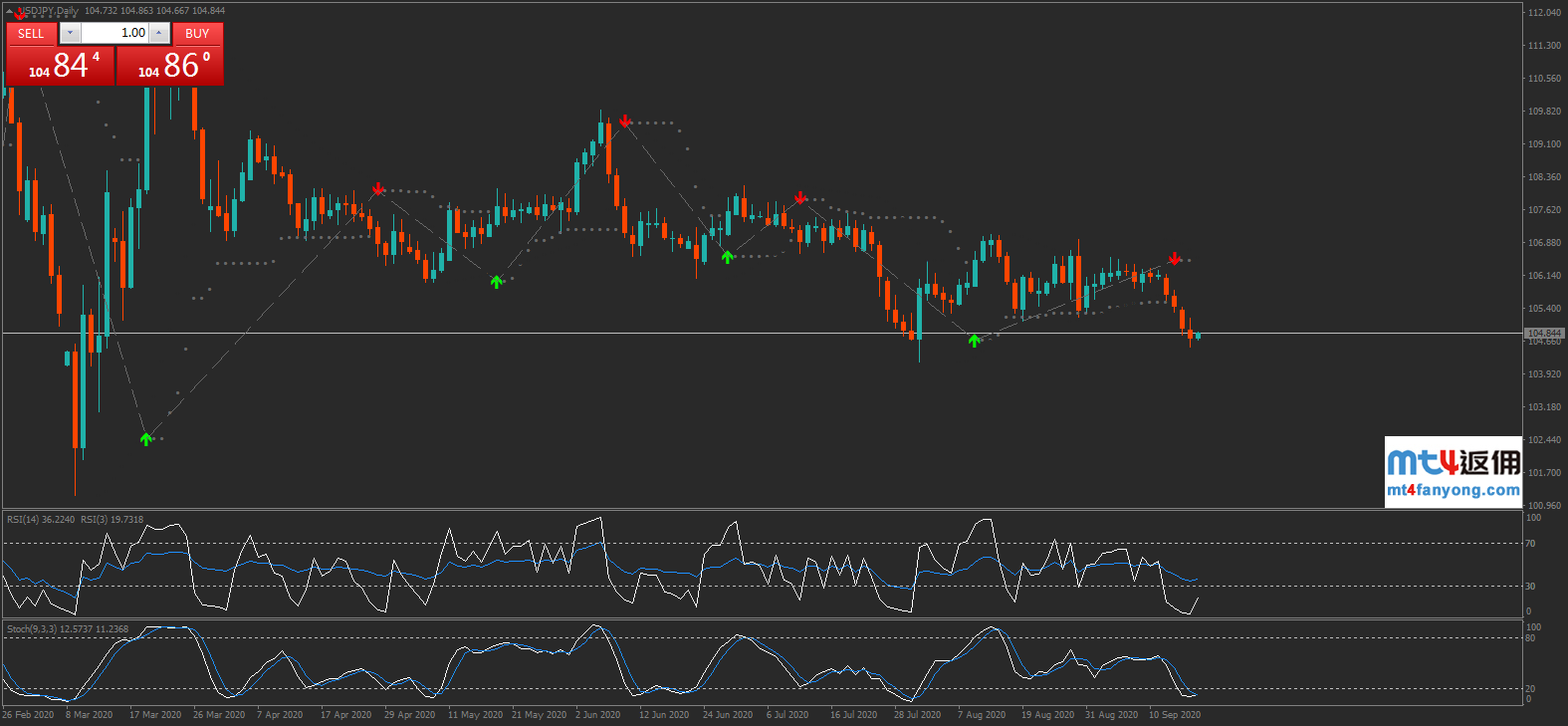Click the green buy arrow at March 2020 low

(146, 439)
